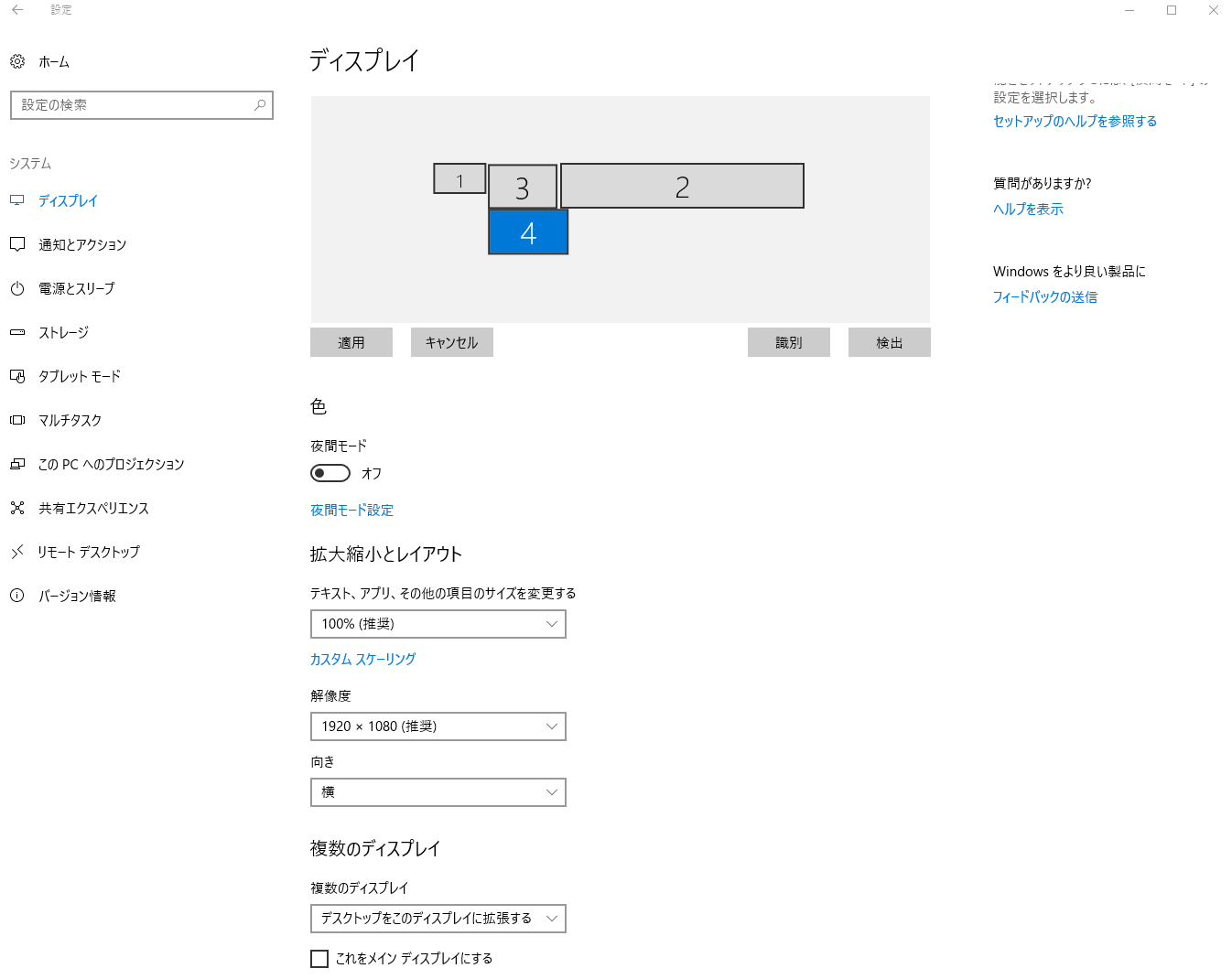1232x979 pixels.
Task: Click the リモート デスクトップ icon
Action: 17,552
